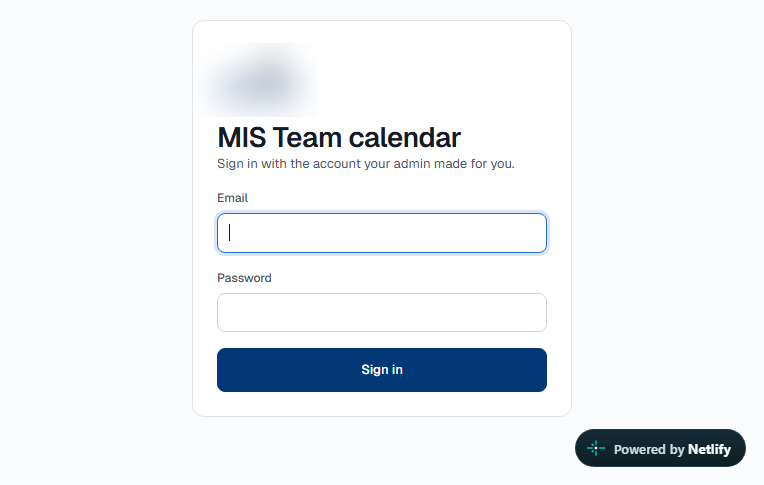This screenshot has width=764, height=485.
Task: Click the Sign in button
Action: pyautogui.click(x=382, y=370)
